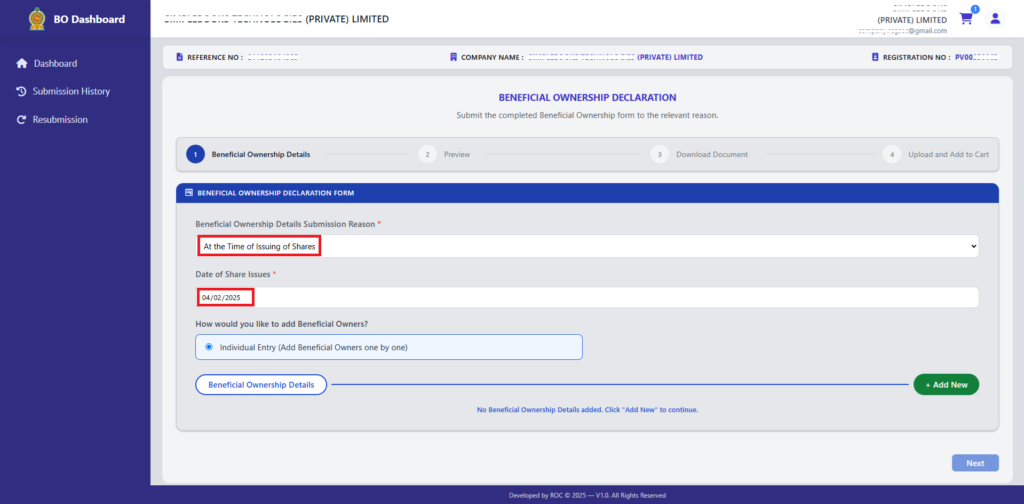Click the gmail.com email address text

tap(903, 31)
